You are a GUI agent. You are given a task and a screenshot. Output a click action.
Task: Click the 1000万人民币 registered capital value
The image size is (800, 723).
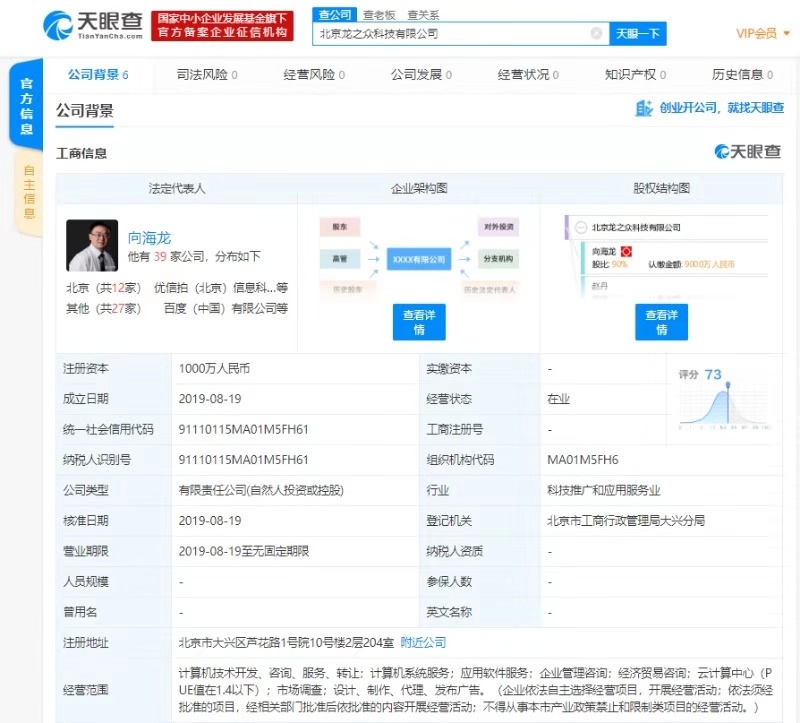pos(214,368)
